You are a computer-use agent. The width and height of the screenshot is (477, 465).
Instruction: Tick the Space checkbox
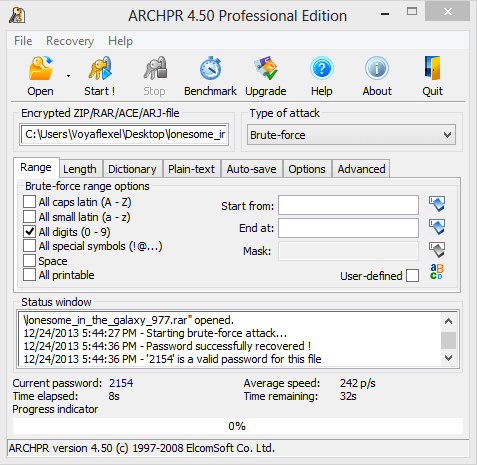click(x=29, y=261)
